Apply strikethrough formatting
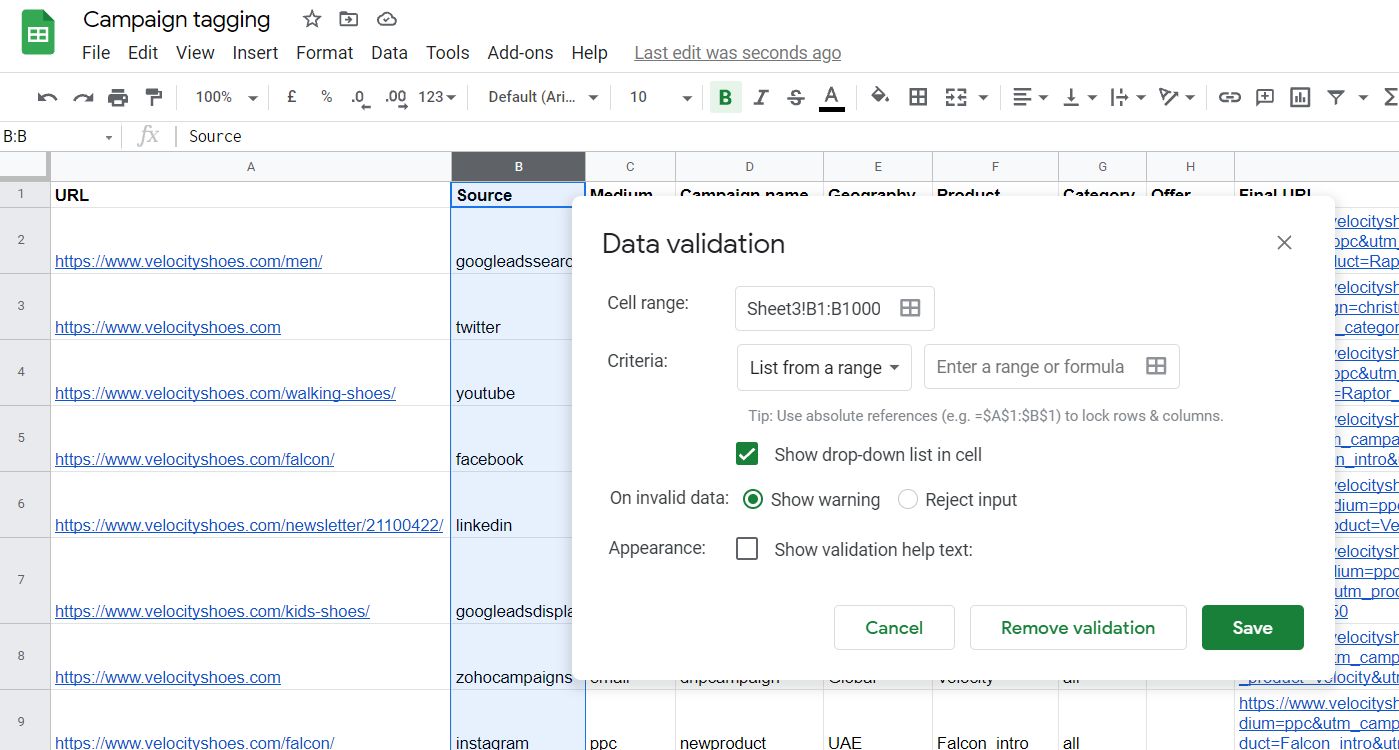The height and width of the screenshot is (750, 1399). [795, 97]
